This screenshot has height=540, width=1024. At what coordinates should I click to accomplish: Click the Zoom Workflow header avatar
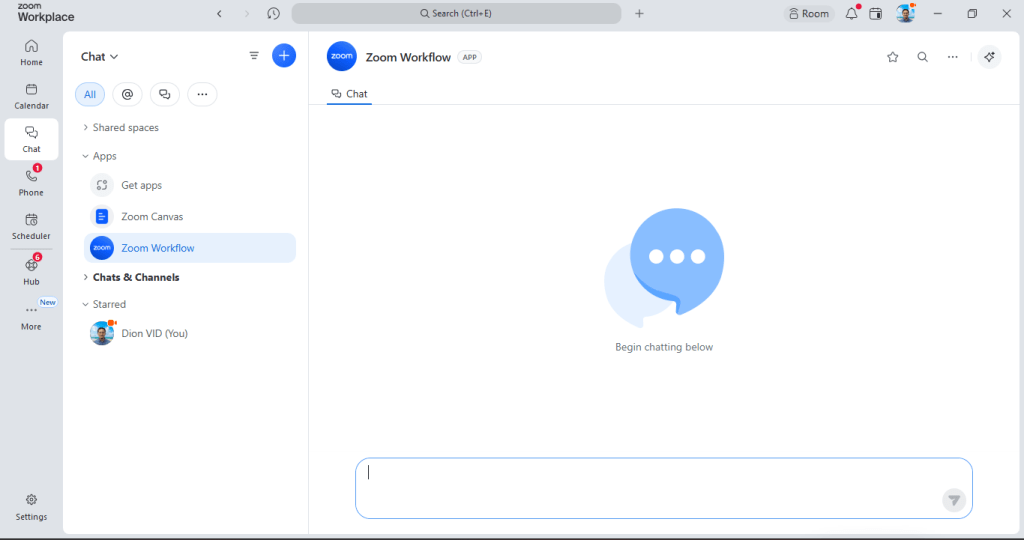342,56
